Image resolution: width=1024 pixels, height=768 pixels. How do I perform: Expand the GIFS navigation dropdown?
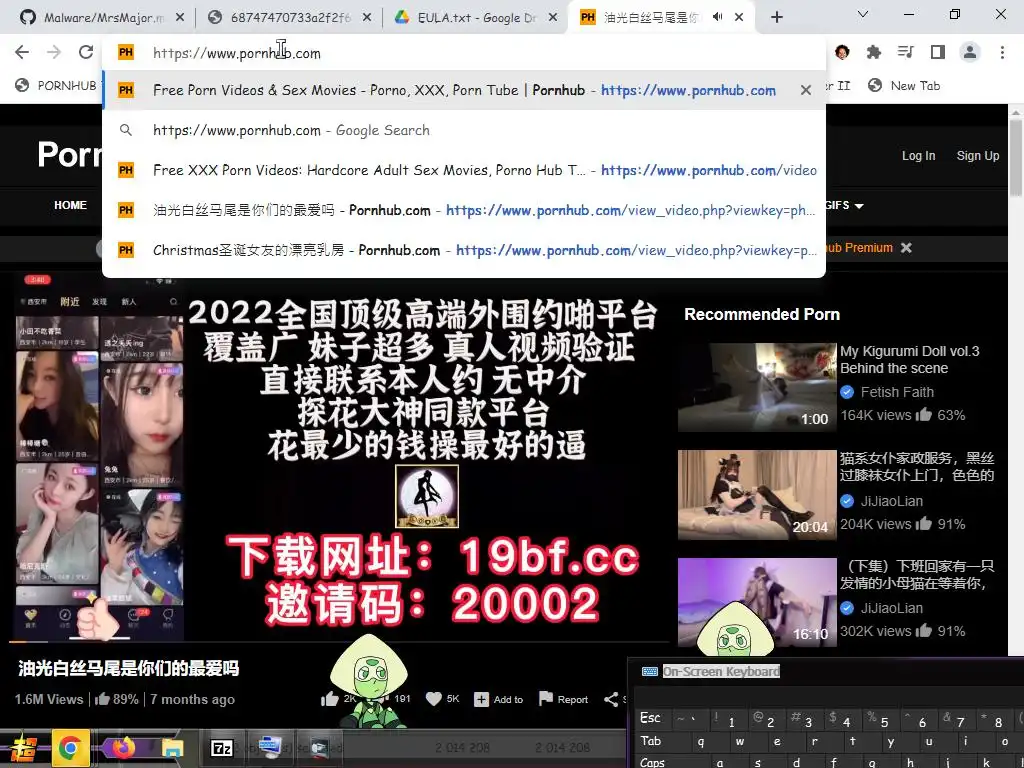845,205
